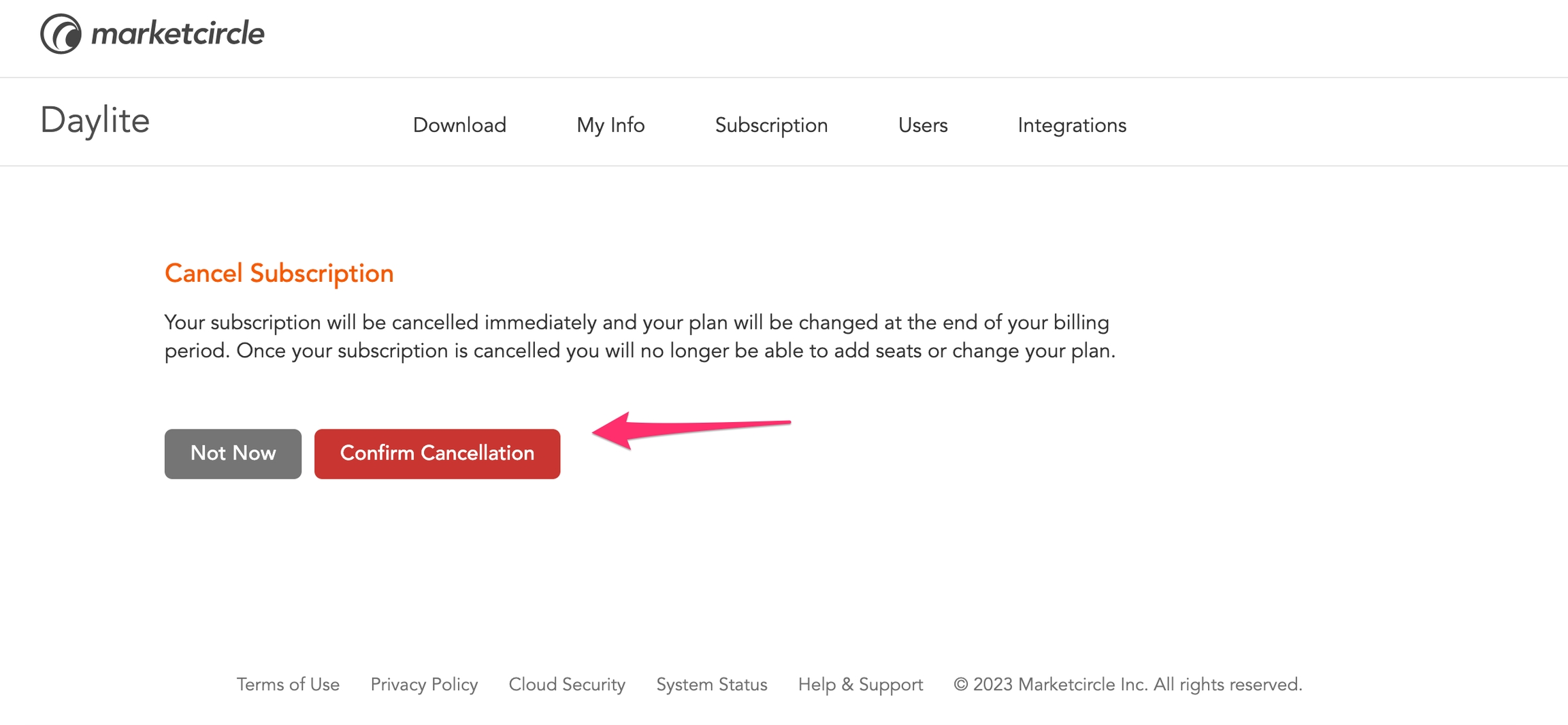Click the 2023 Marketcircle Inc. copyright notice
The image size is (1568, 725).
pos(1128,684)
